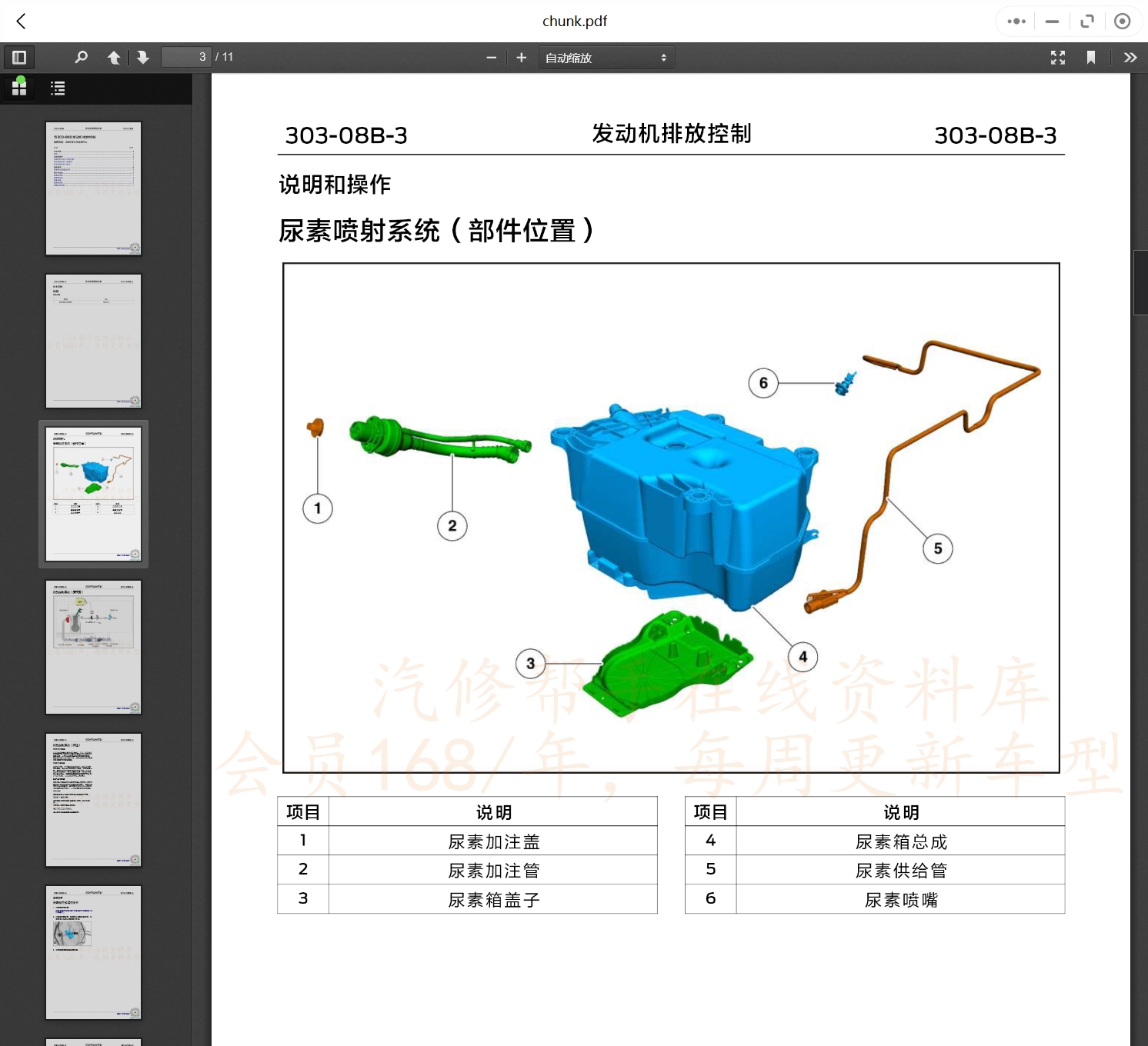Expand the record circle control top right
The width and height of the screenshot is (1148, 1046).
pos(1123,21)
